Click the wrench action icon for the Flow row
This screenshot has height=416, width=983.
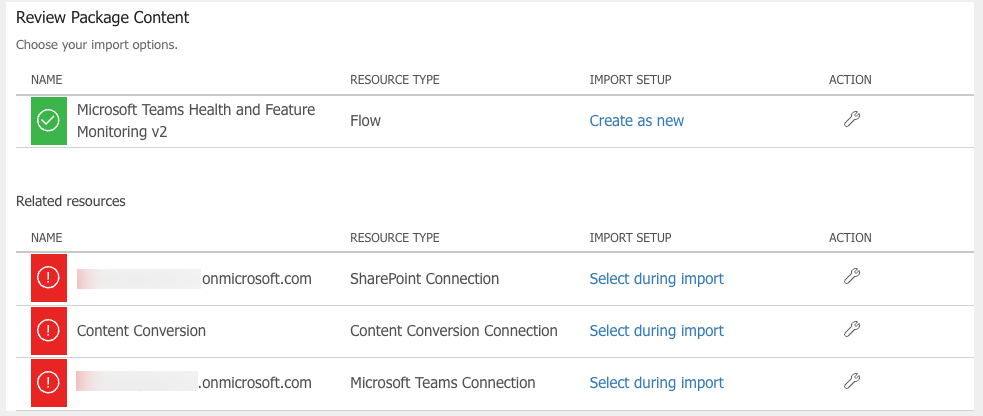pyautogui.click(x=852, y=120)
